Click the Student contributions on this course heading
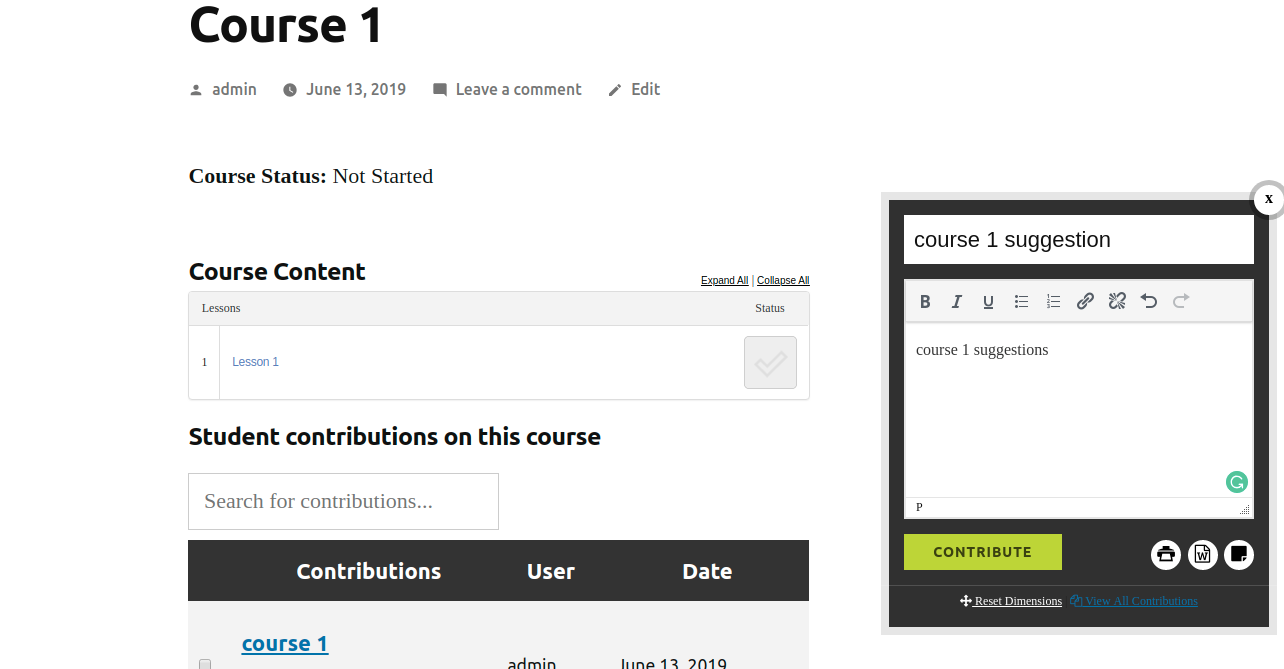Screen dimensions: 1284x669 (x=395, y=437)
